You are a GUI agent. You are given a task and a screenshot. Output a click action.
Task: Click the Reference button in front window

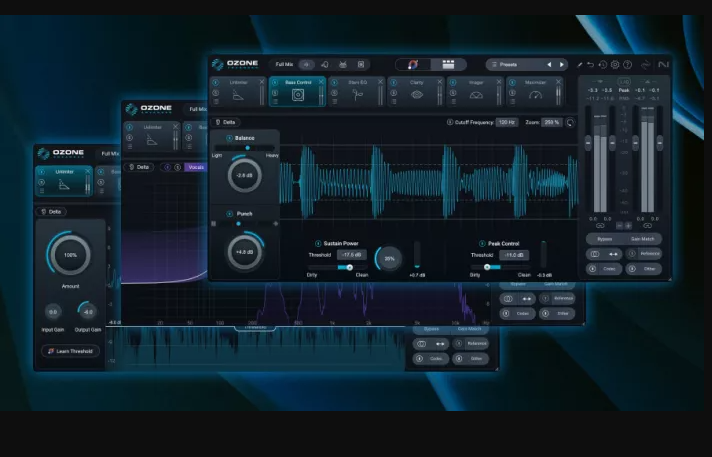tap(644, 254)
